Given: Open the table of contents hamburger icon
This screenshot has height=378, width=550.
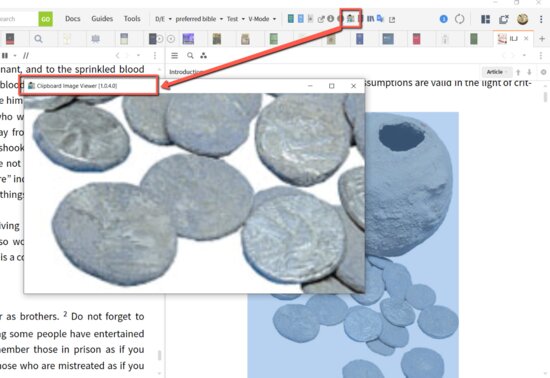Looking at the screenshot, I should tap(174, 55).
